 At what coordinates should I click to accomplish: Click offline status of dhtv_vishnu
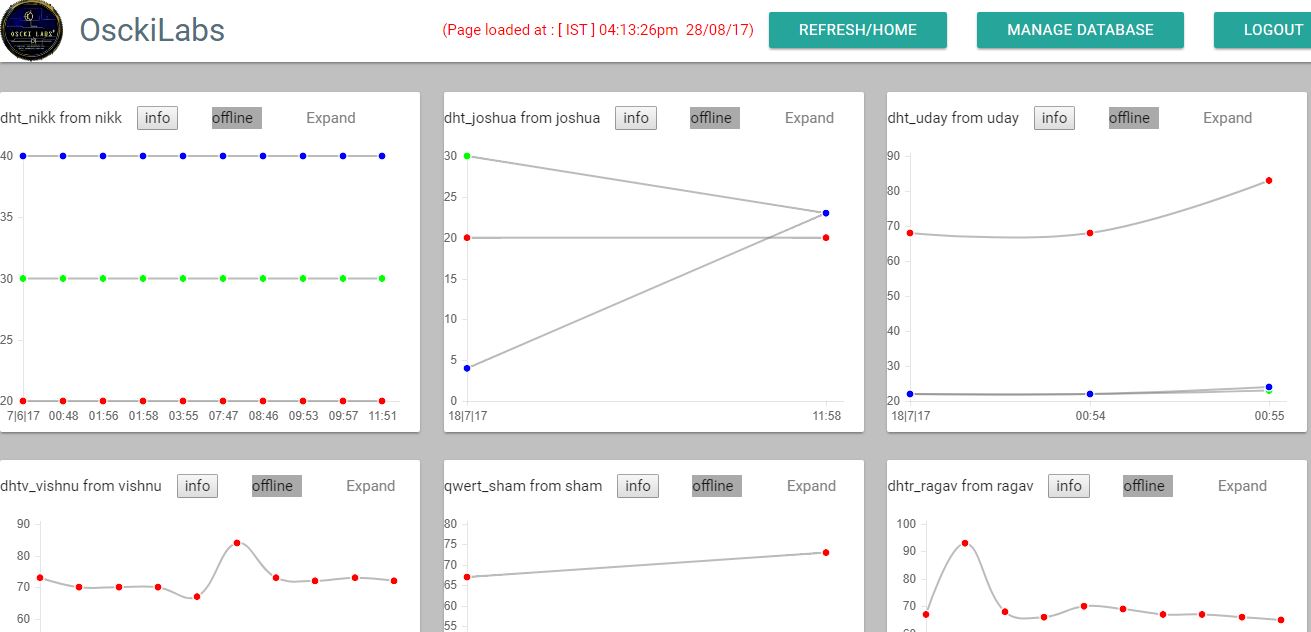277,486
